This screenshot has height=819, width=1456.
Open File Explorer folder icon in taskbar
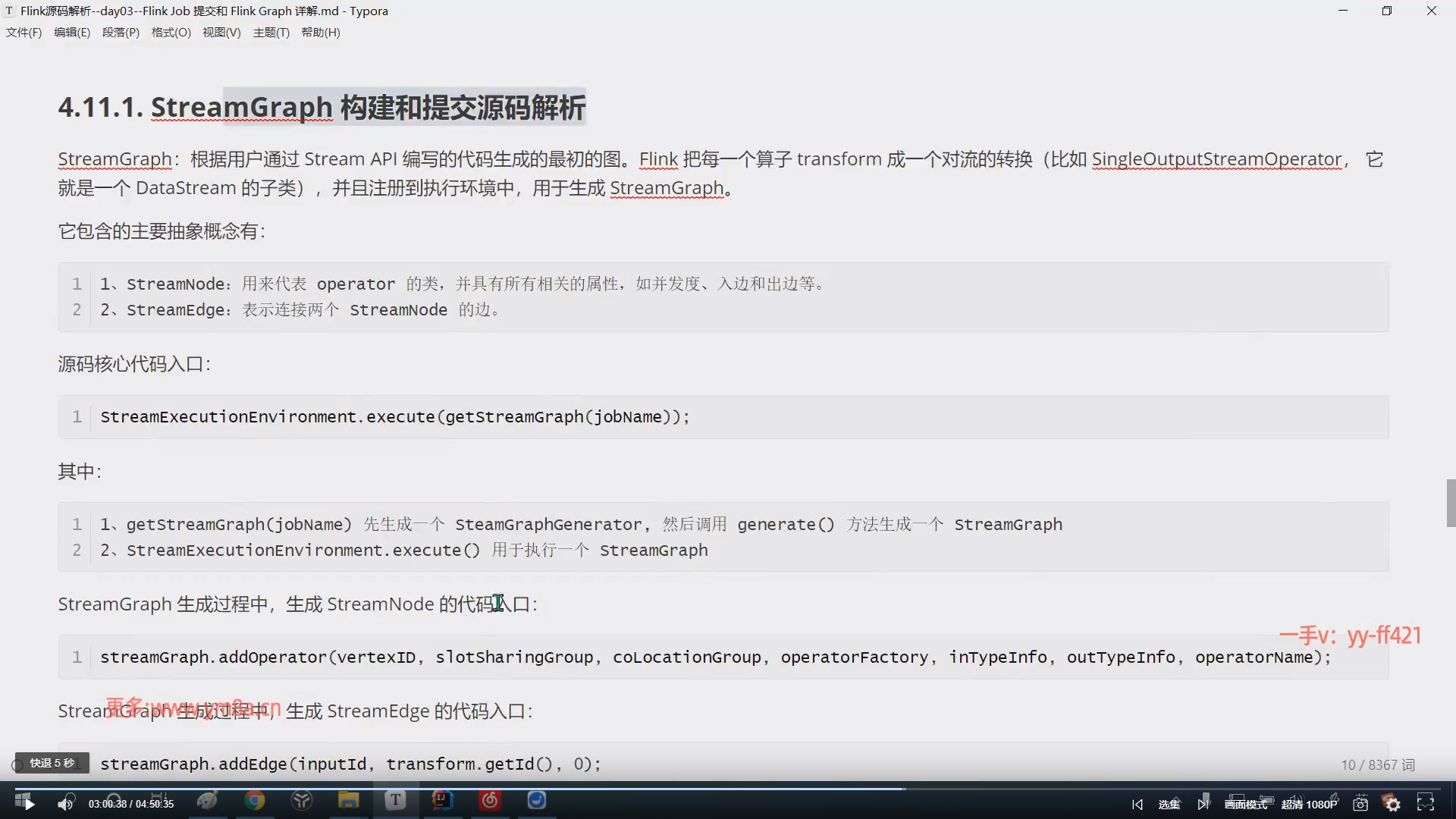coord(348,801)
